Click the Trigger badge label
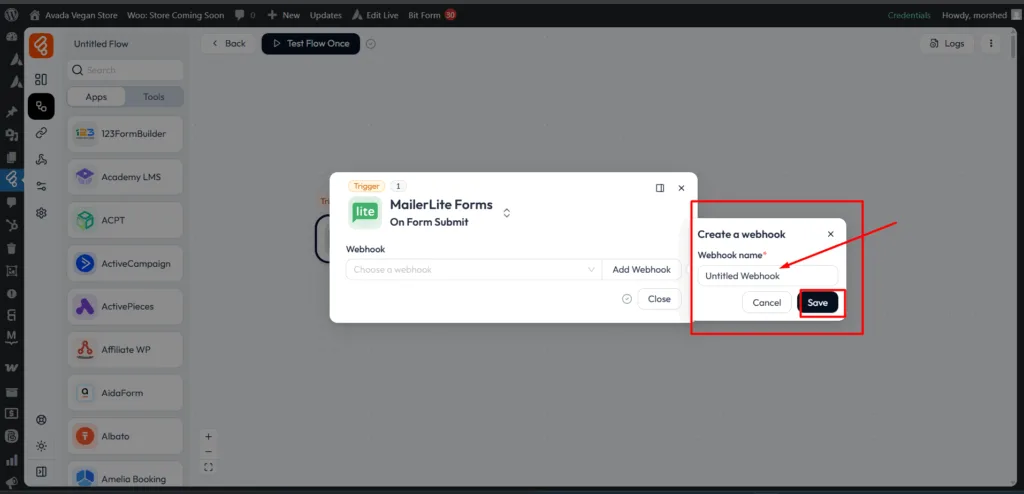Viewport: 1024px width, 494px height. pyautogui.click(x=367, y=186)
